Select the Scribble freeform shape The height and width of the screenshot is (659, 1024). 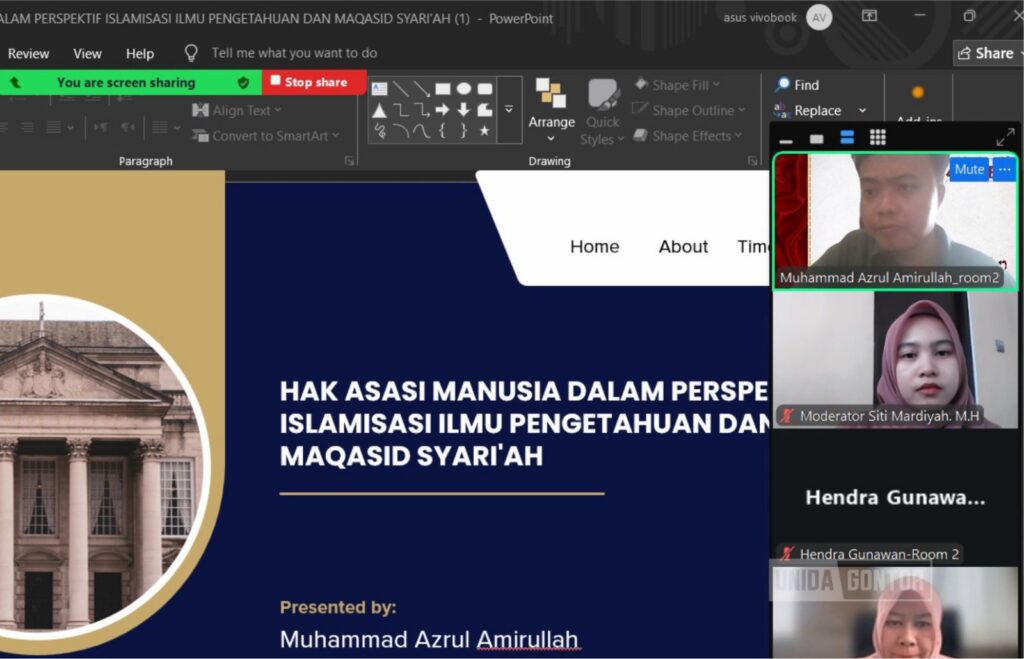point(379,131)
